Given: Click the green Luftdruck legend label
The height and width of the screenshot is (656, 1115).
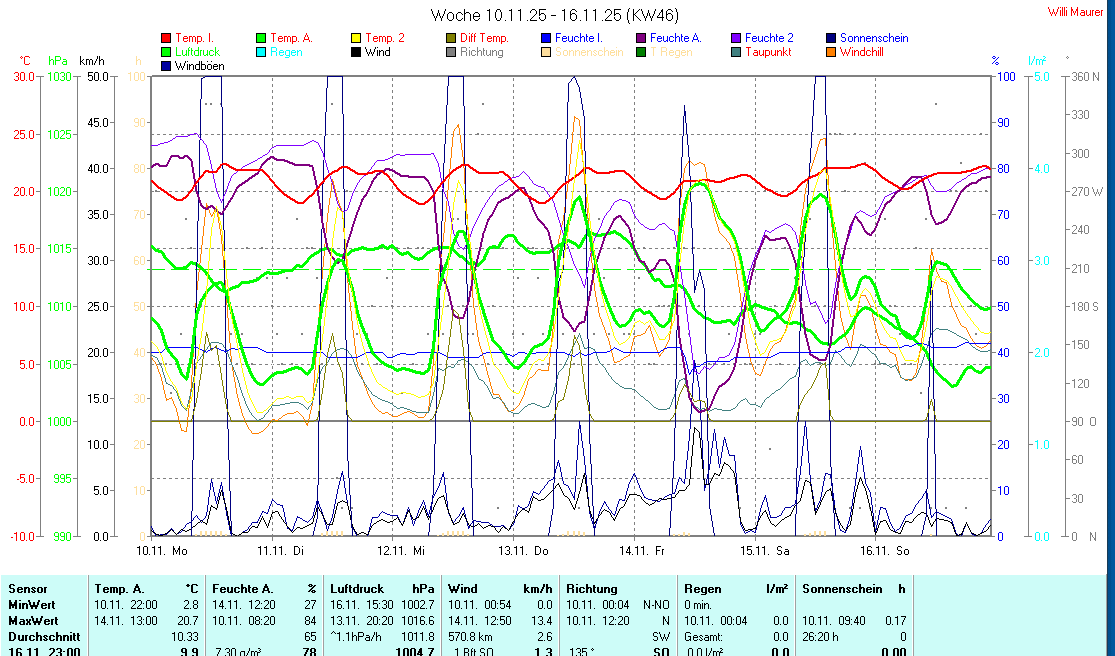Looking at the screenshot, I should tap(198, 52).
